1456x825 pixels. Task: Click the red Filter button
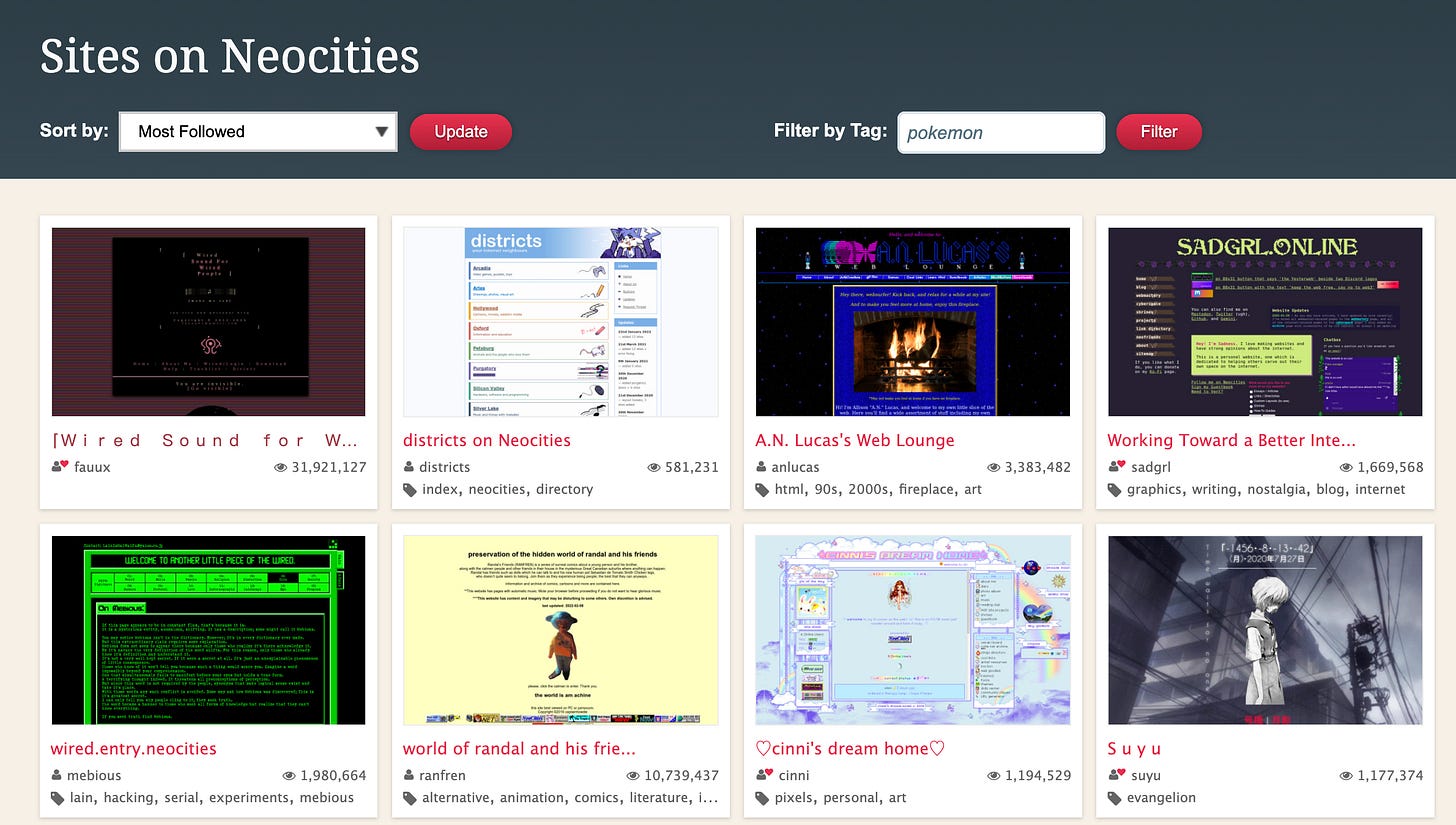pyautogui.click(x=1159, y=131)
